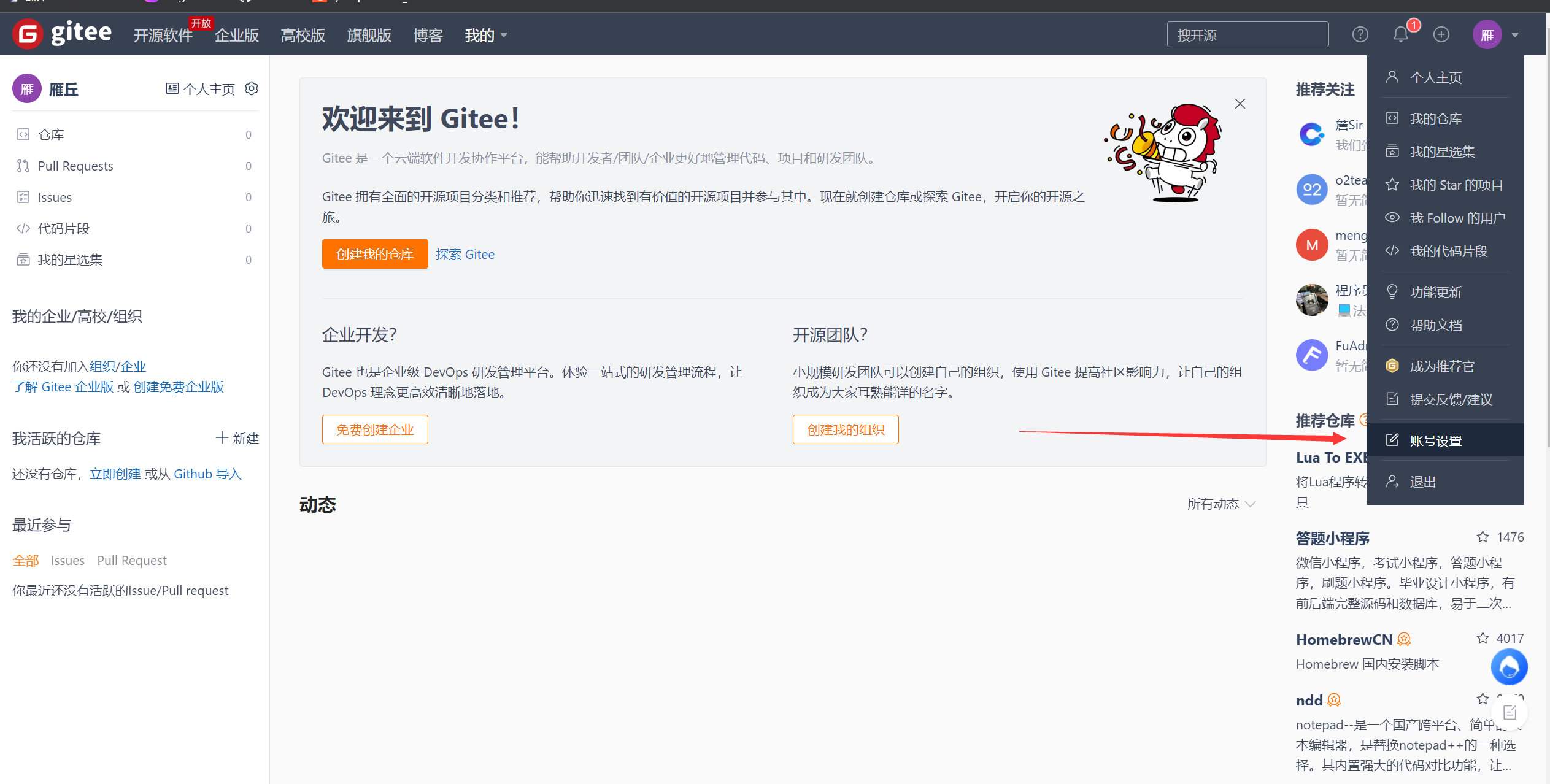
Task: Click the 创建我的仓库 orange button
Action: 375,254
